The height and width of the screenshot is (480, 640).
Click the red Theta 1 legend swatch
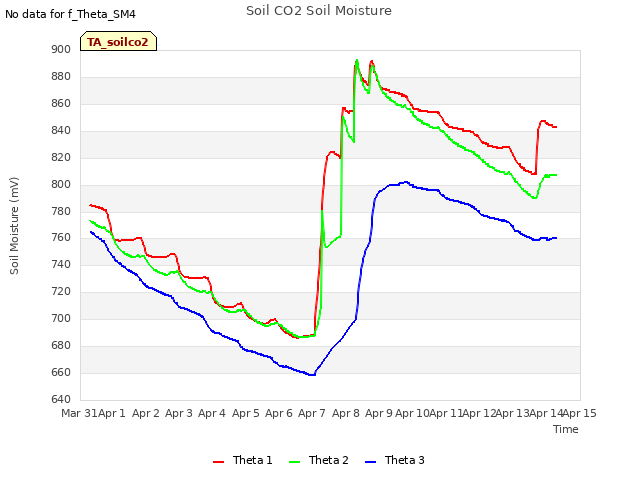pos(219,462)
